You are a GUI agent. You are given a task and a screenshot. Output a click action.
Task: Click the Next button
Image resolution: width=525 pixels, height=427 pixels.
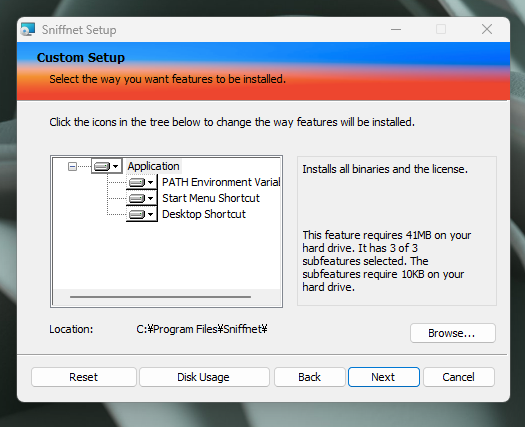pos(384,377)
